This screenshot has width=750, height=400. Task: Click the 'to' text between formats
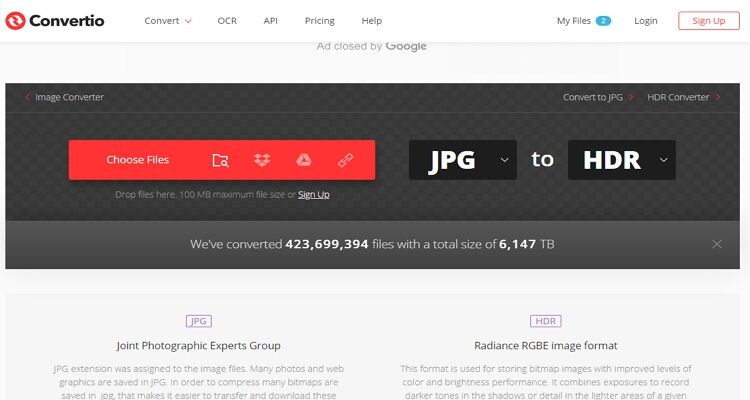click(542, 159)
